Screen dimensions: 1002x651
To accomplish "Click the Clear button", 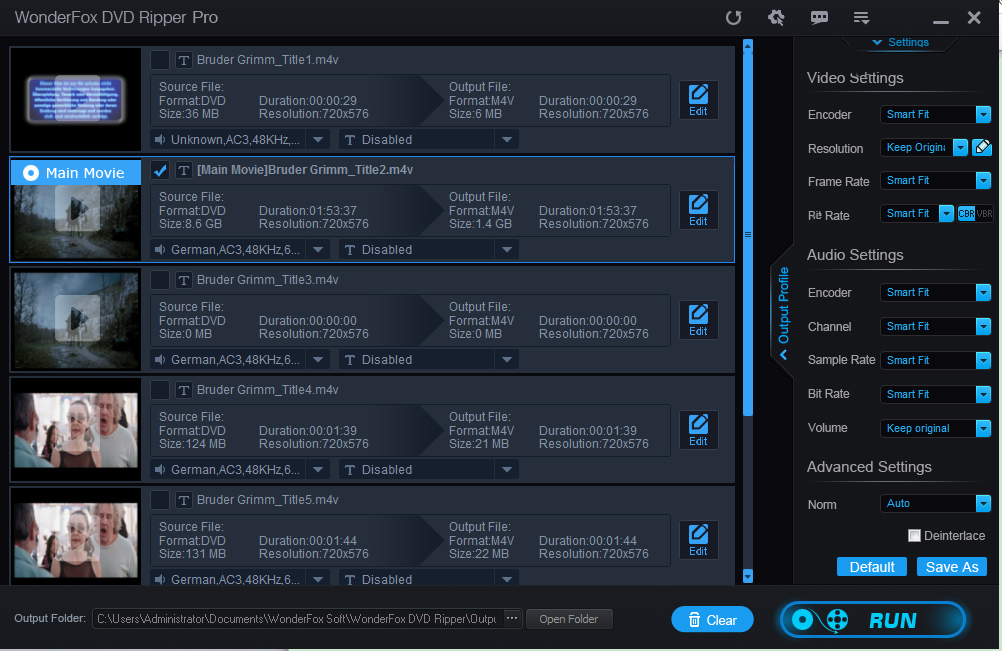I will pos(713,620).
